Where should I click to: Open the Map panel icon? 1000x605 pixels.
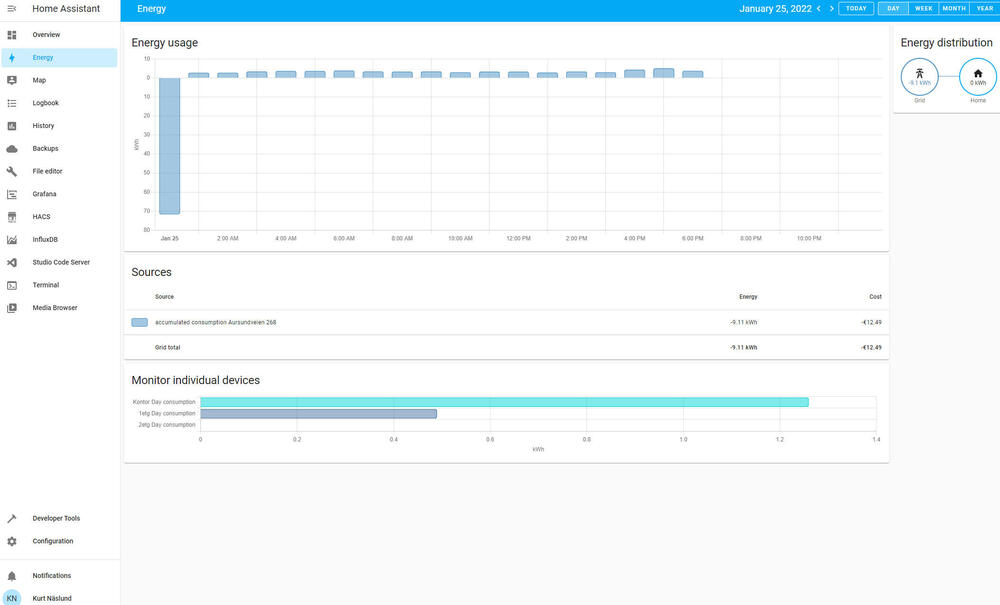pyautogui.click(x=12, y=80)
